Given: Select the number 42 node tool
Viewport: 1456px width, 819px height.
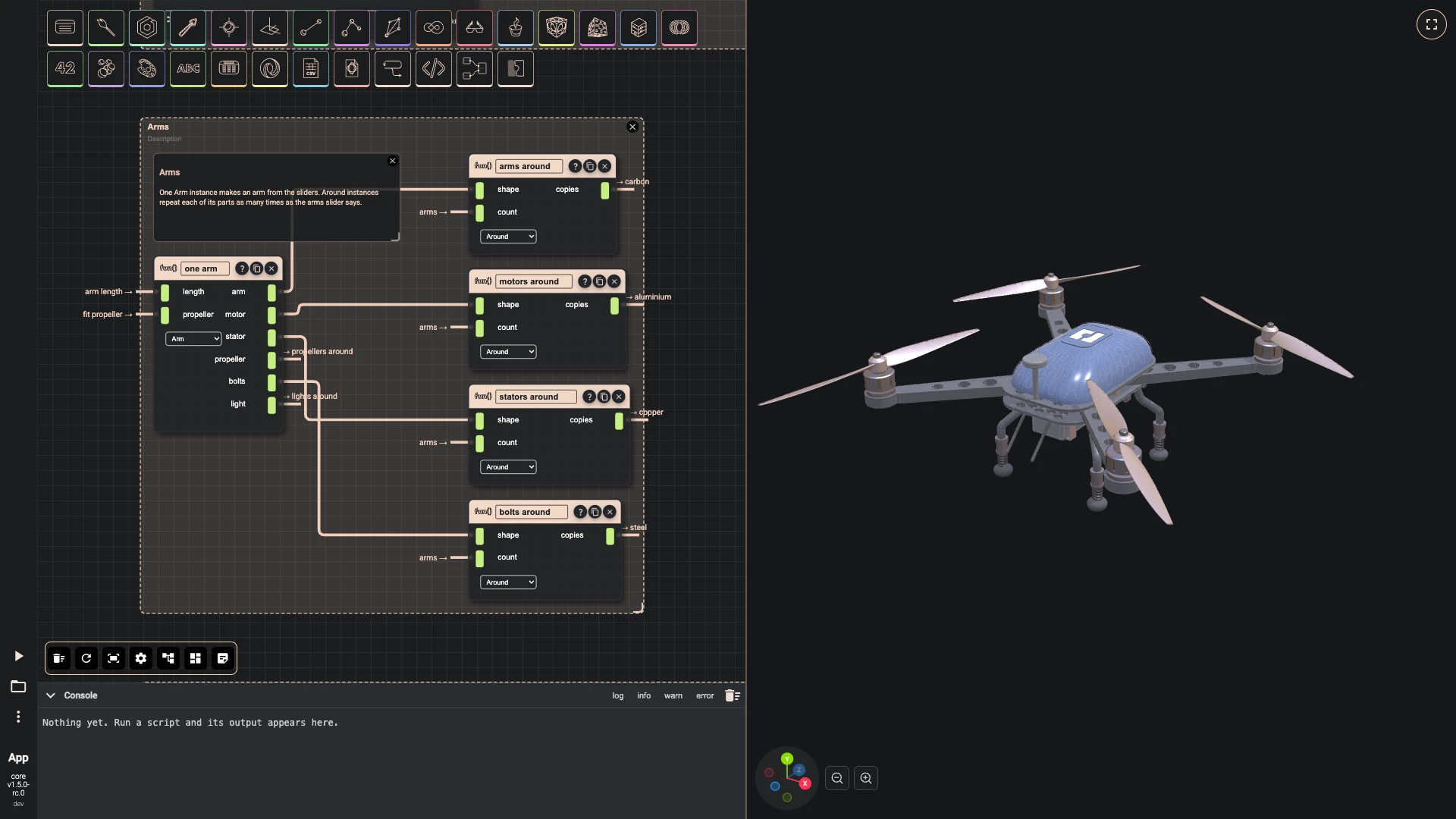Looking at the screenshot, I should [65, 68].
